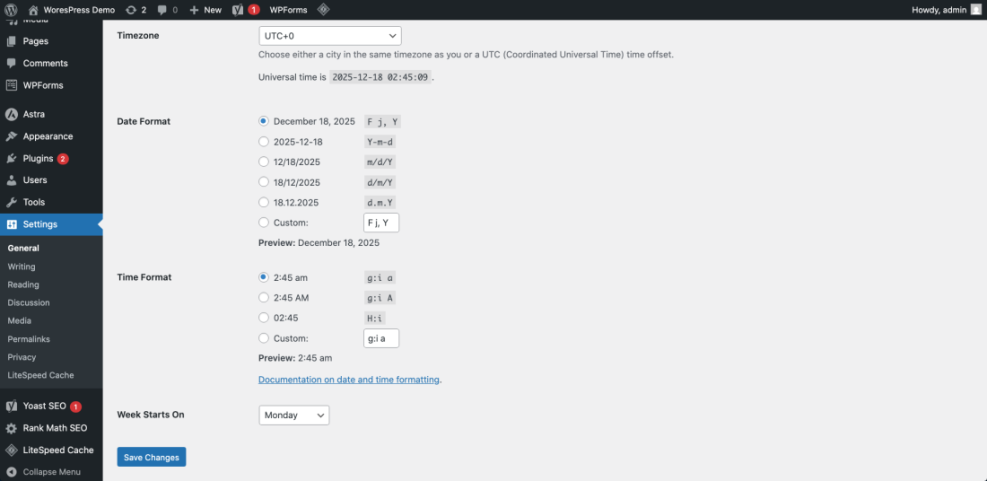The height and width of the screenshot is (481, 987).
Task: Click the red Plugins update badge 2
Action: pos(63,159)
